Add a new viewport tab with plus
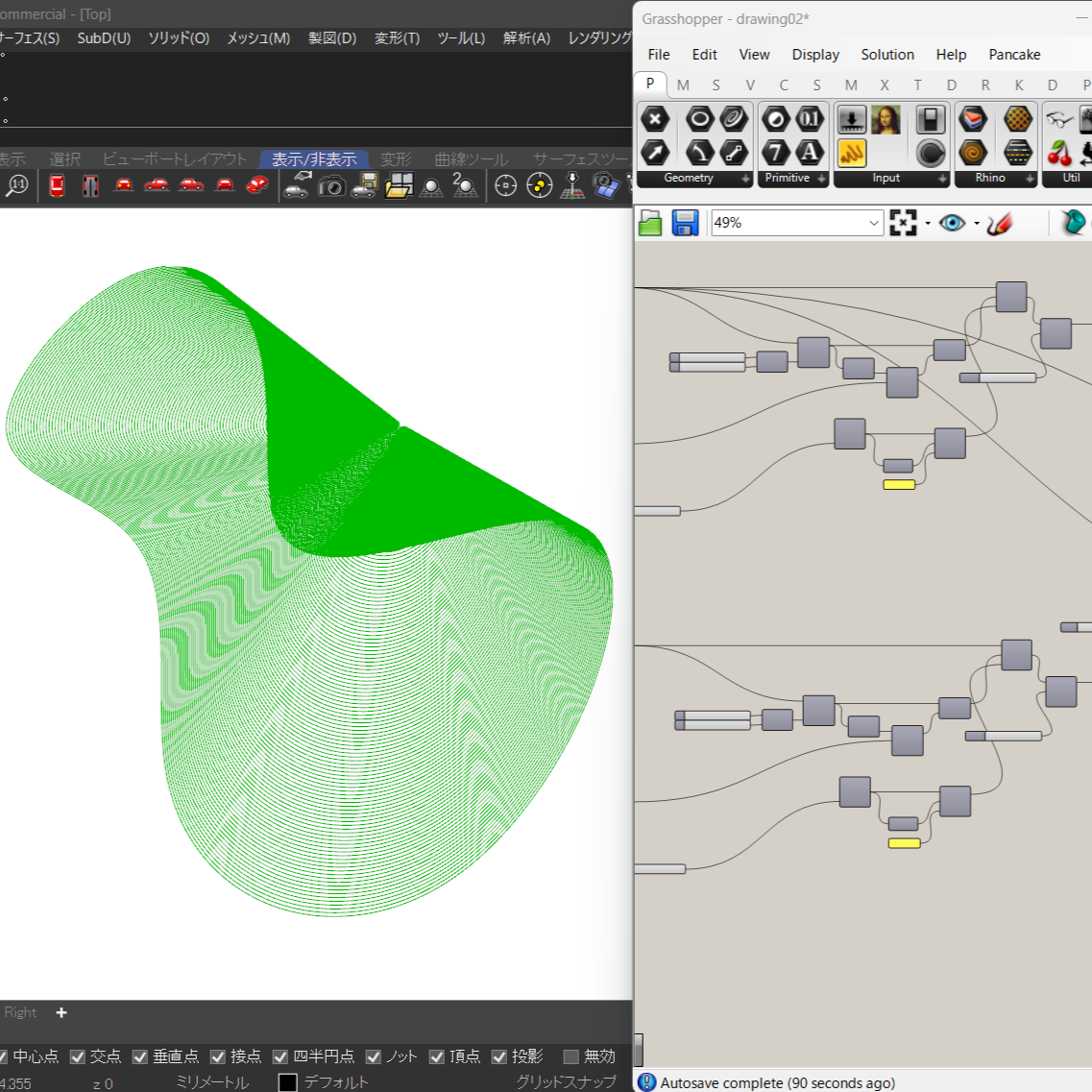Viewport: 1092px width, 1092px height. [x=61, y=1012]
